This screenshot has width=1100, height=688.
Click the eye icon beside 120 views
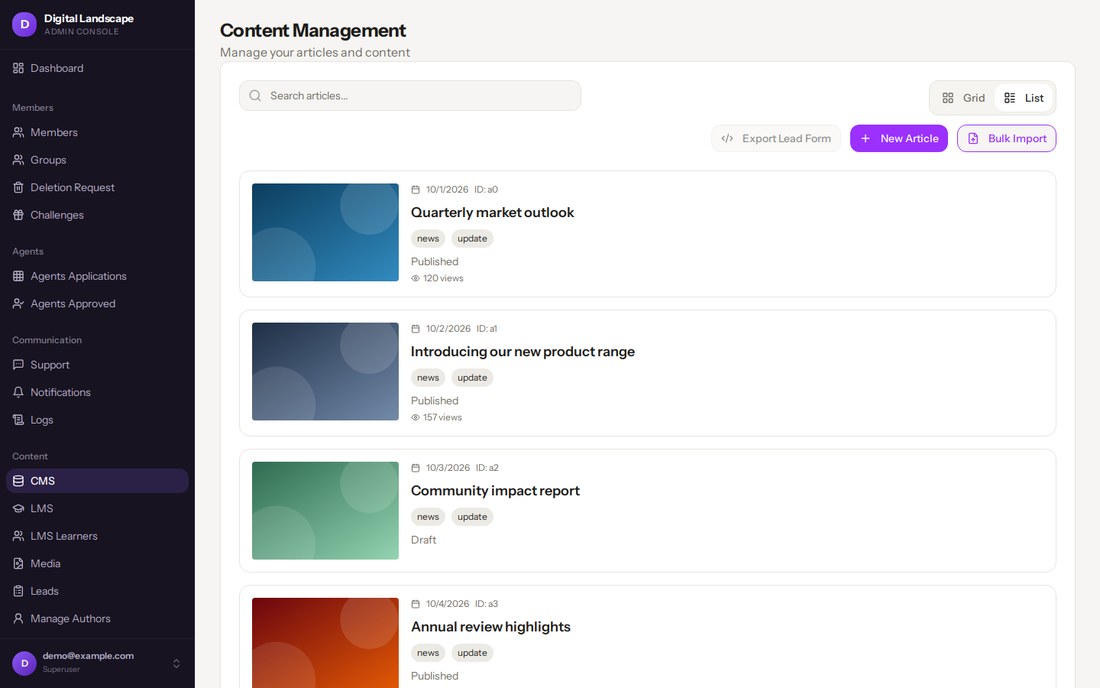click(415, 278)
